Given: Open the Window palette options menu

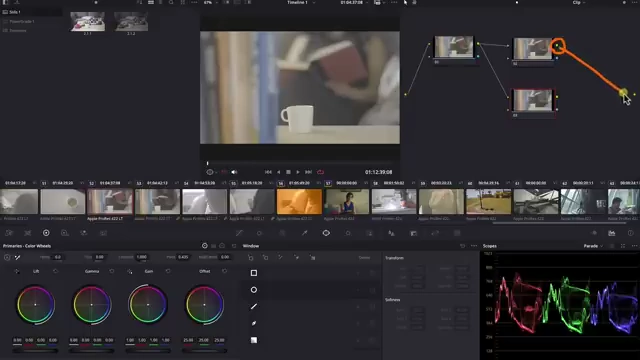Looking at the screenshot, I should pos(474,246).
